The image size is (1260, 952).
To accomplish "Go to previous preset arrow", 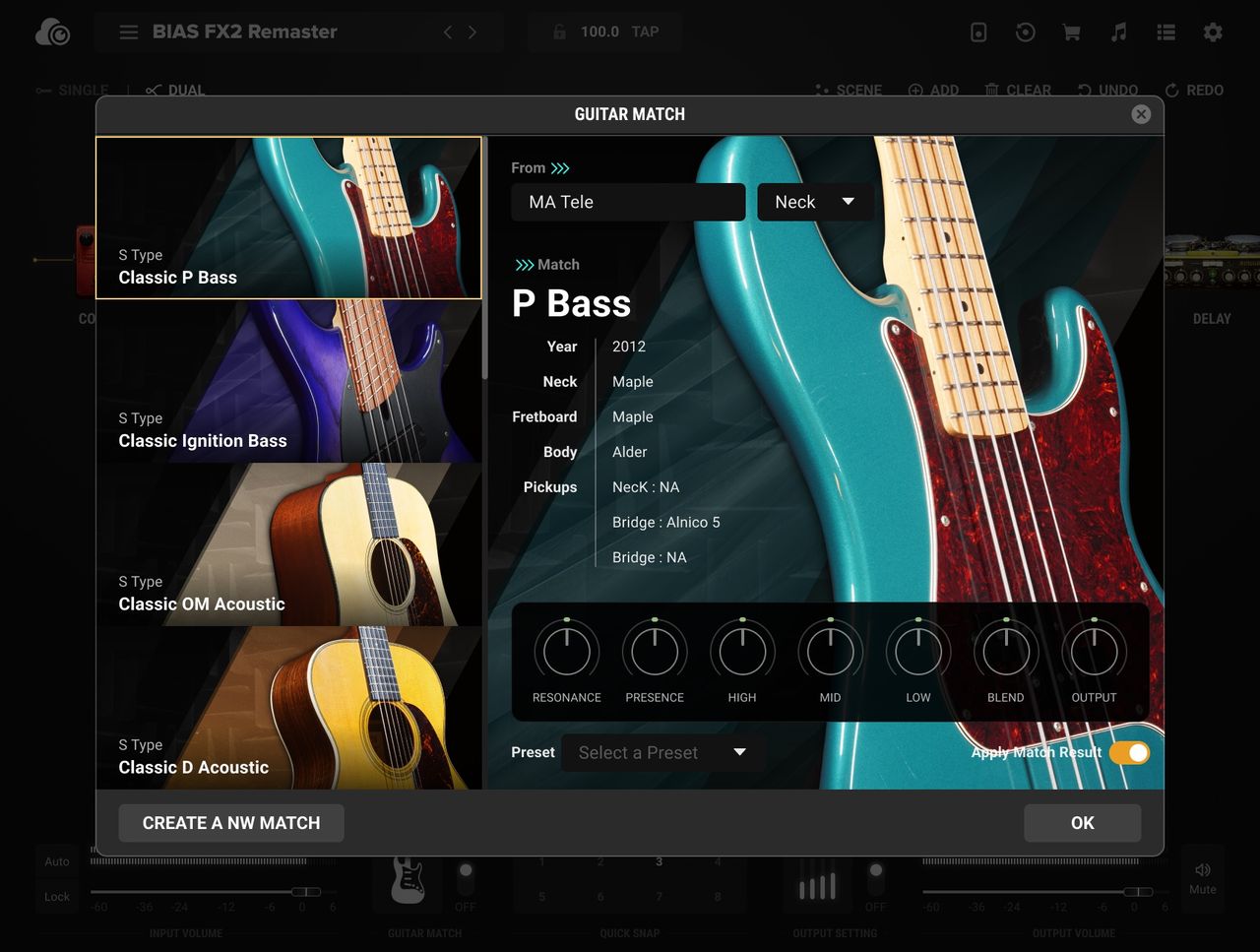I will 448,32.
